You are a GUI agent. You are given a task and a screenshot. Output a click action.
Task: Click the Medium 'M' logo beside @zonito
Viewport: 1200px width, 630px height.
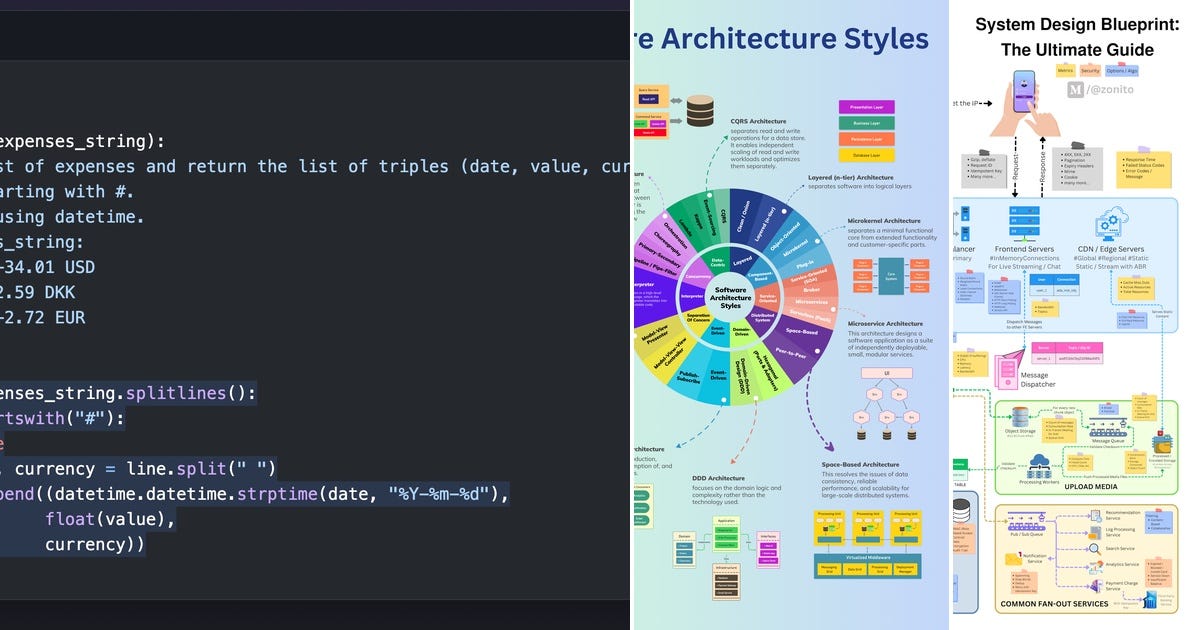point(1076,89)
